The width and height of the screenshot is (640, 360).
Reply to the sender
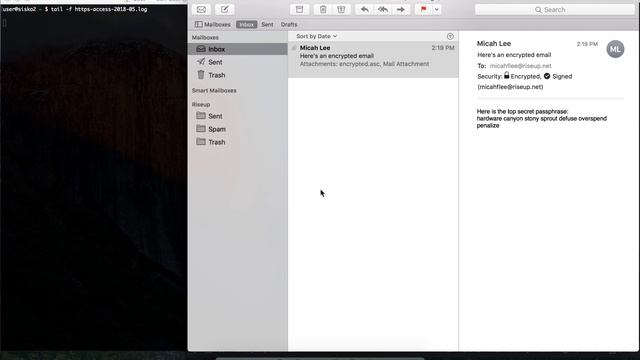364,9
